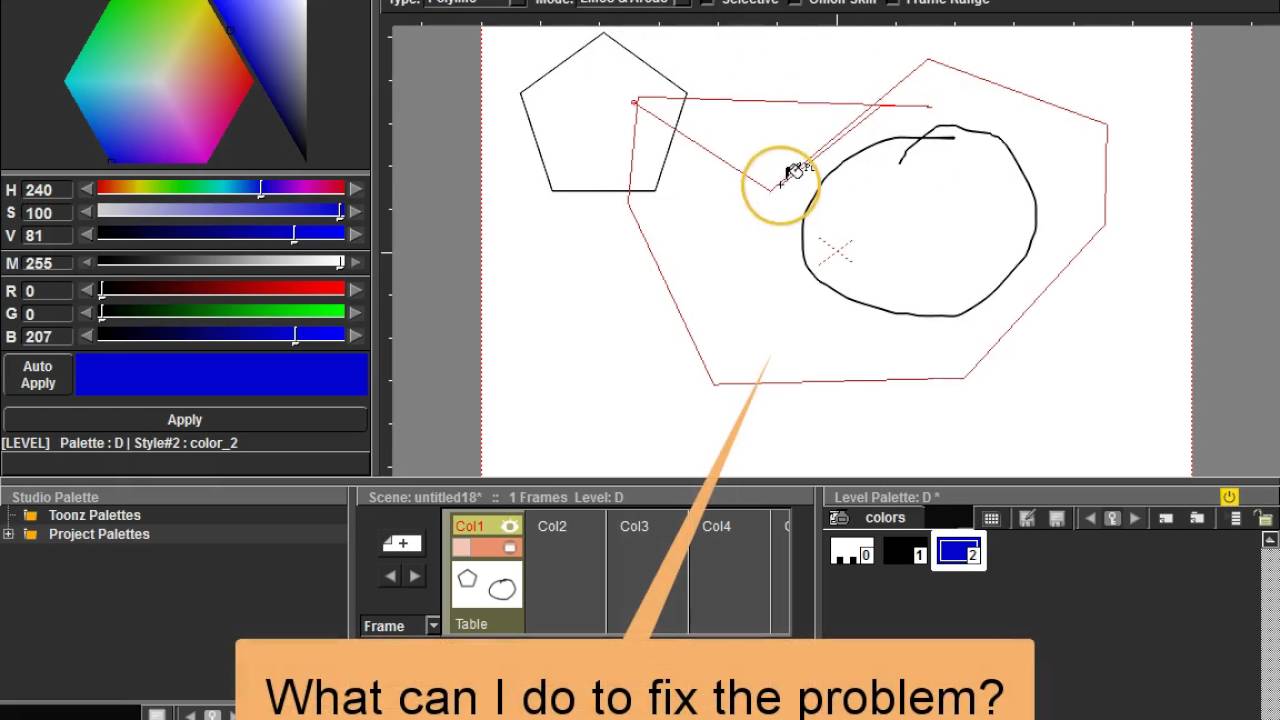The image size is (1280, 720).
Task: Click the Blue channel slider bar
Action: click(221, 336)
